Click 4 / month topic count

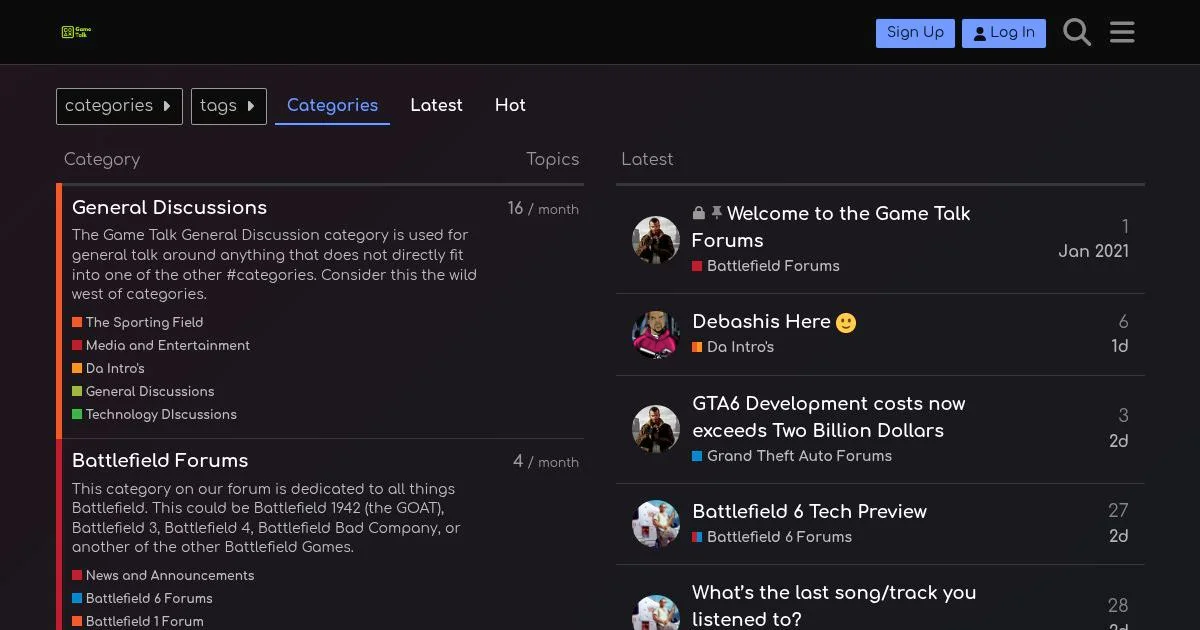(x=546, y=462)
